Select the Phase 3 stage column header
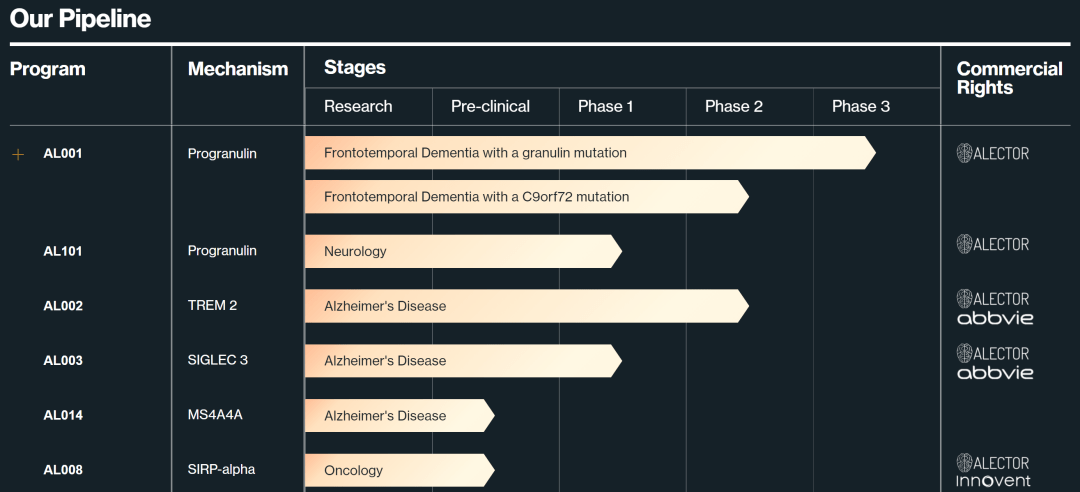Image resolution: width=1080 pixels, height=492 pixels. tap(860, 106)
